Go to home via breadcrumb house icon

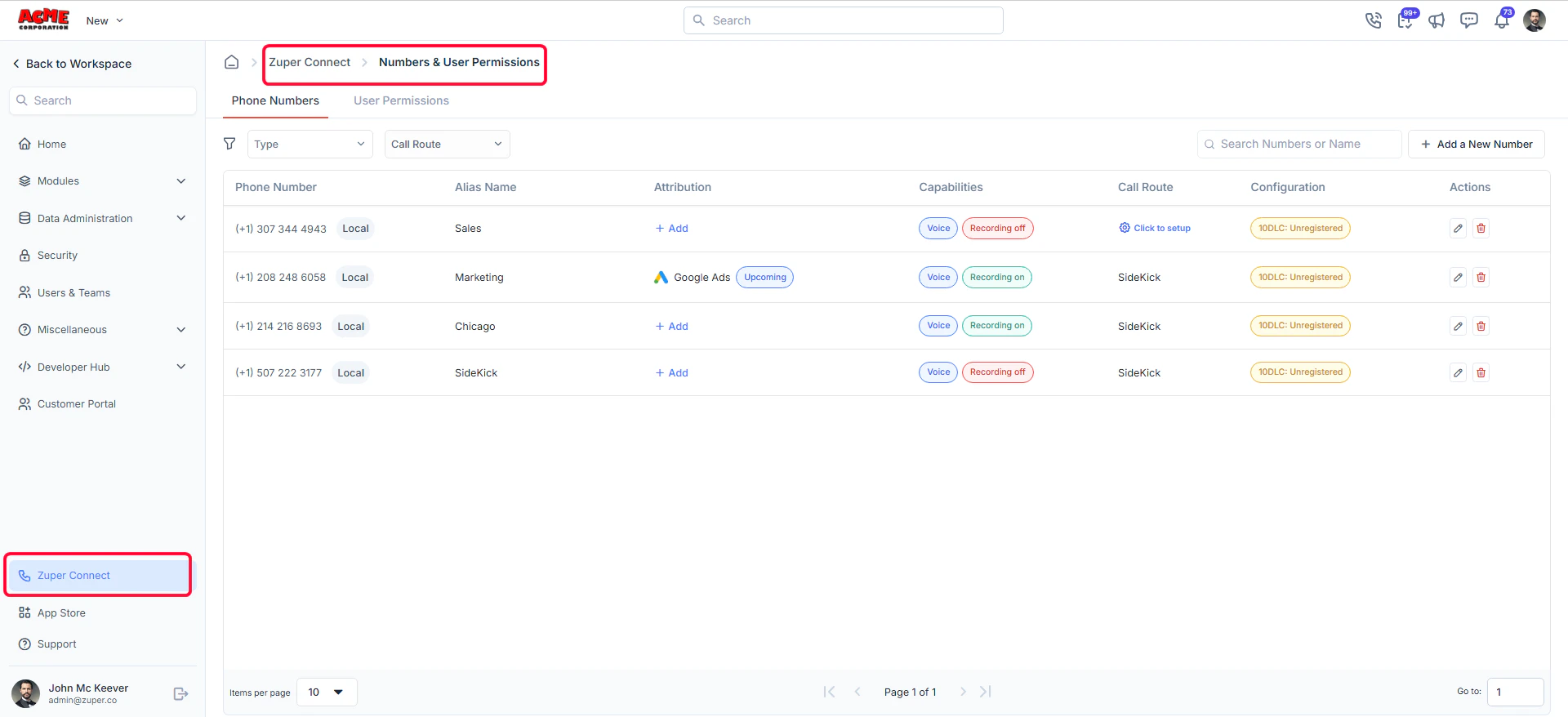click(x=232, y=62)
